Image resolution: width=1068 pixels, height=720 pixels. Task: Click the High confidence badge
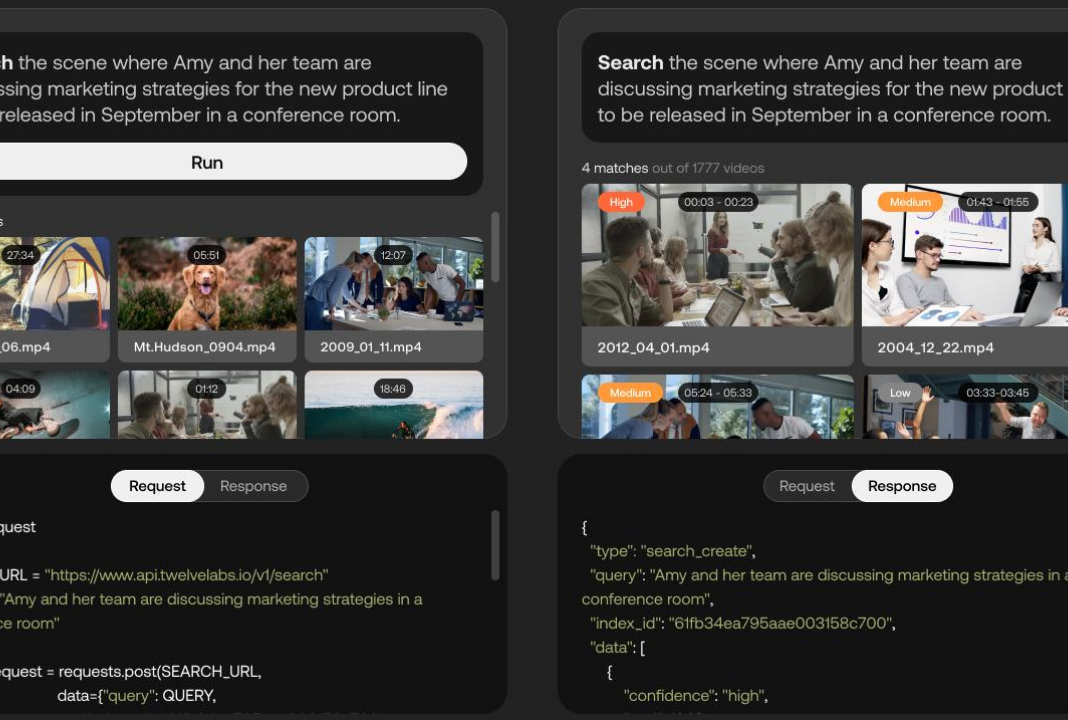621,202
